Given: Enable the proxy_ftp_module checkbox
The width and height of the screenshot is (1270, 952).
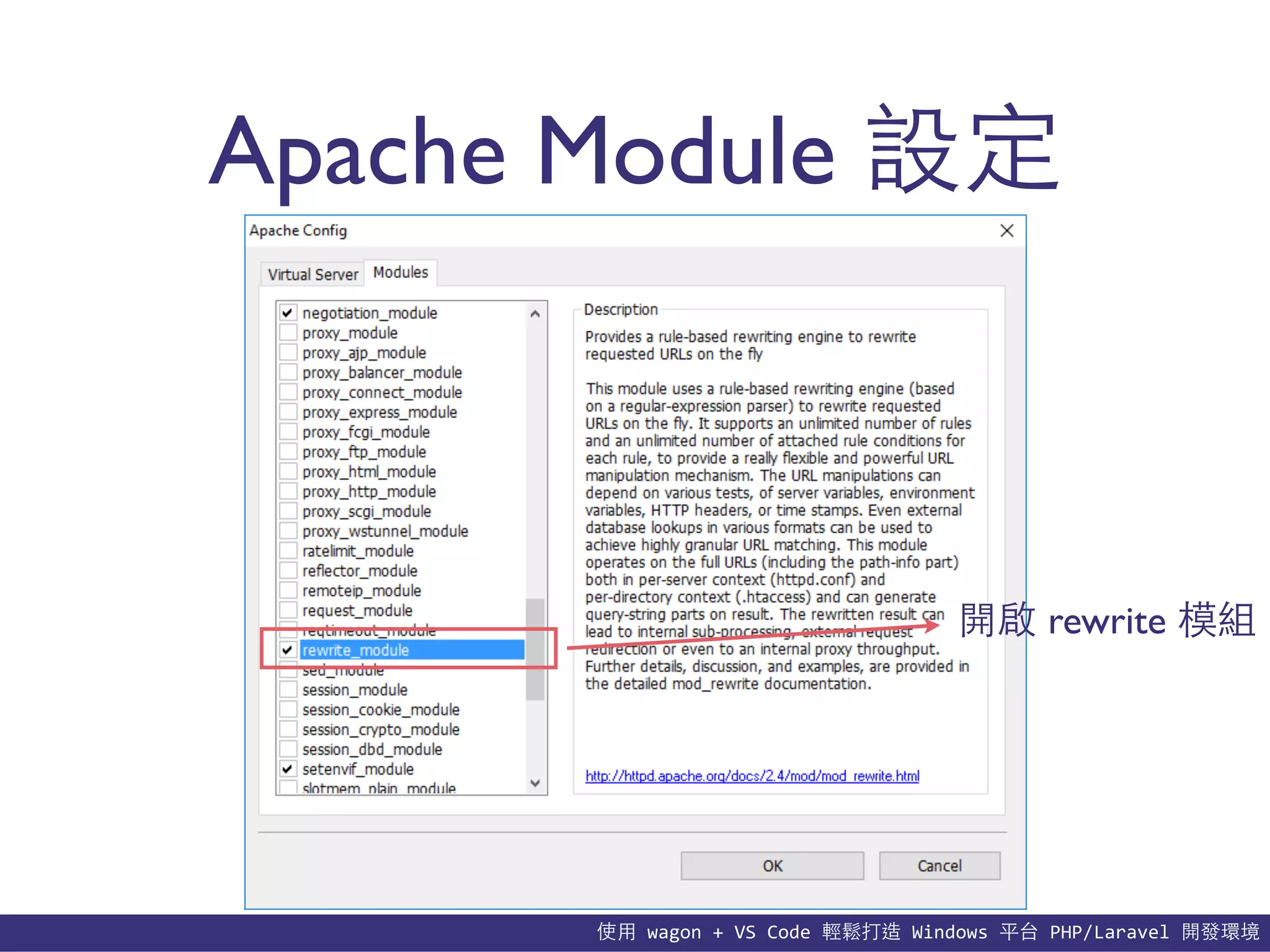Looking at the screenshot, I should pyautogui.click(x=287, y=452).
